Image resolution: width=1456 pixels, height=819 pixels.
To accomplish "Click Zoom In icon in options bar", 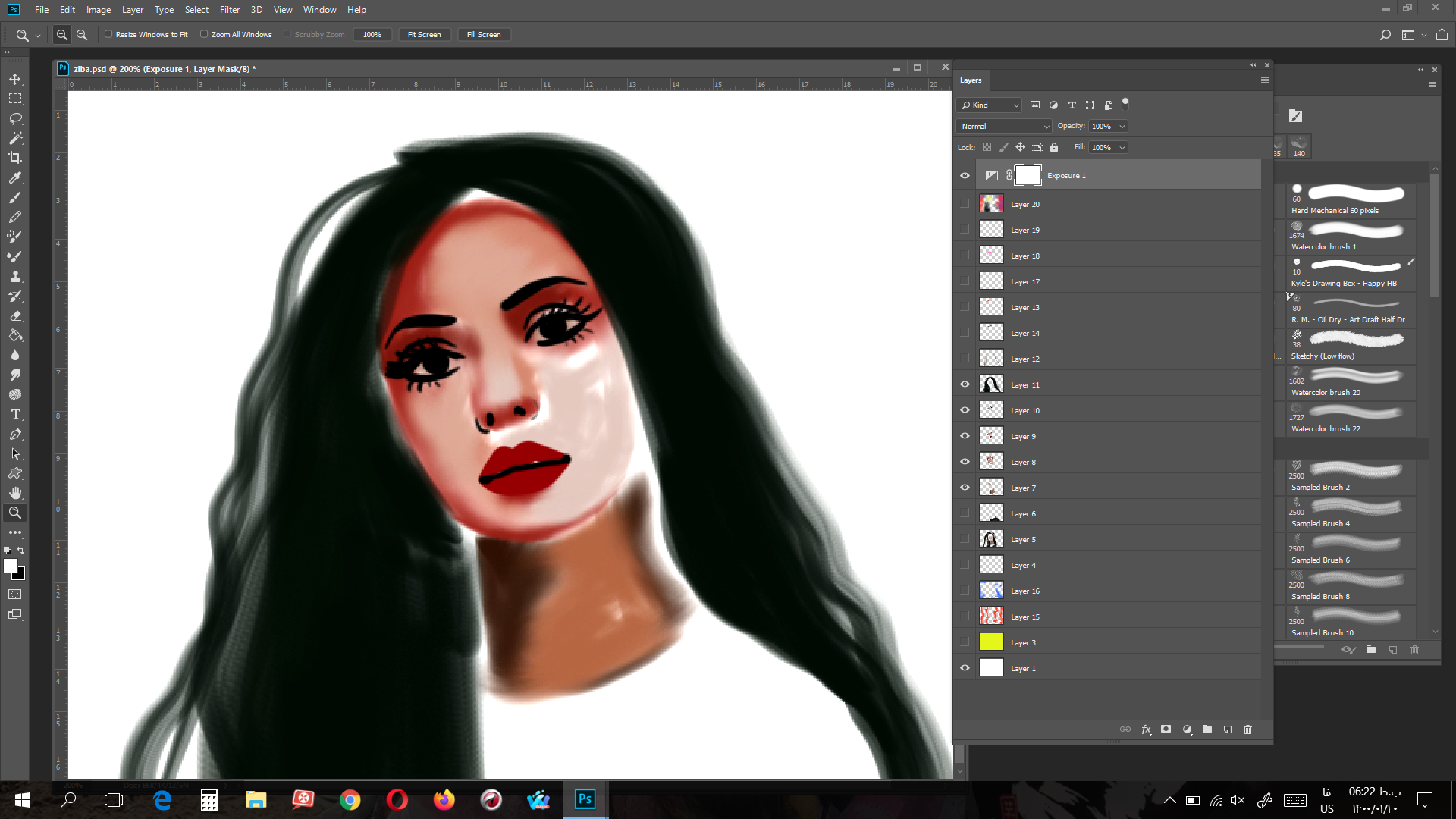I will point(62,35).
